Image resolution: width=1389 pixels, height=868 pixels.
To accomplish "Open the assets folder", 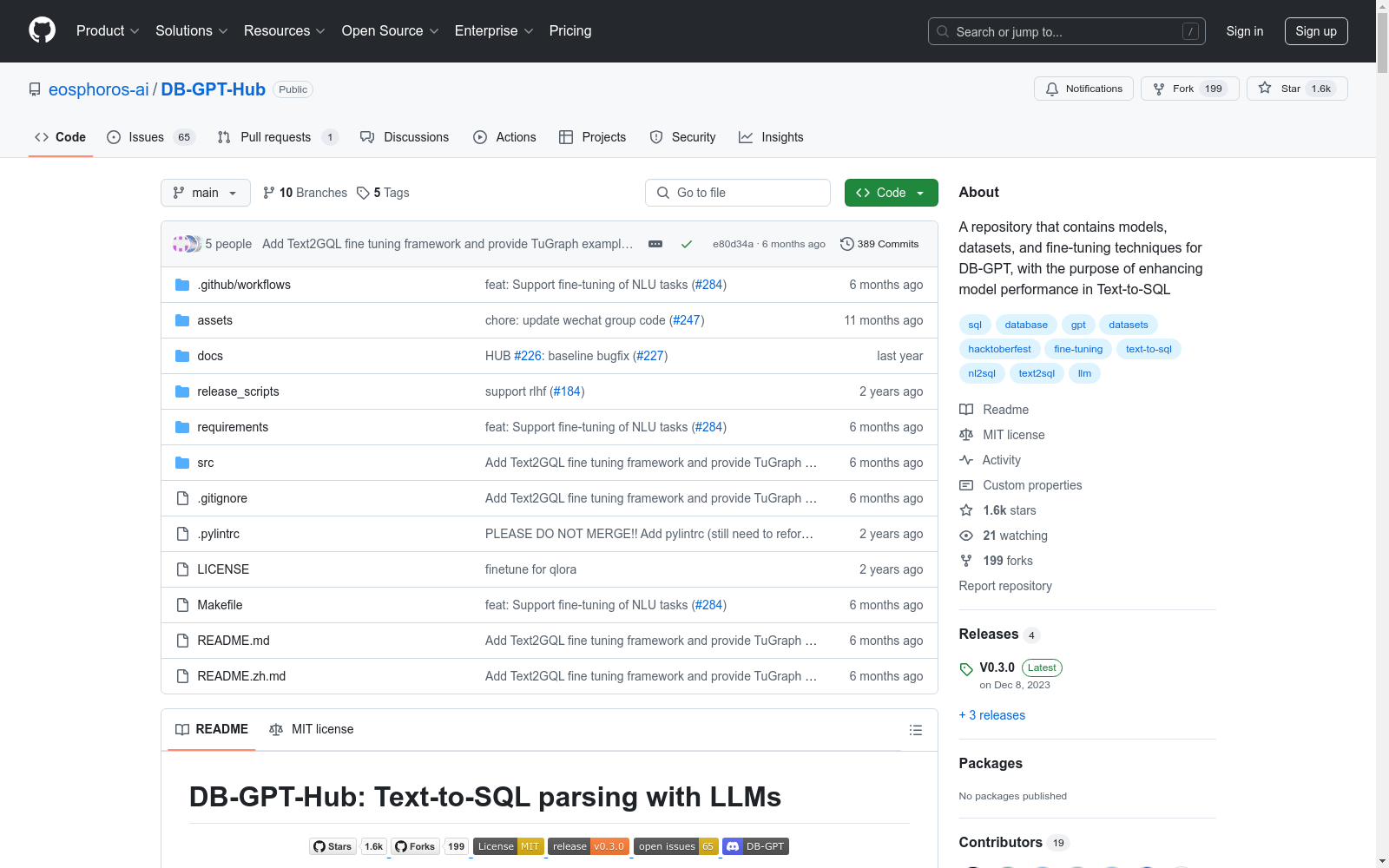I will (x=214, y=320).
